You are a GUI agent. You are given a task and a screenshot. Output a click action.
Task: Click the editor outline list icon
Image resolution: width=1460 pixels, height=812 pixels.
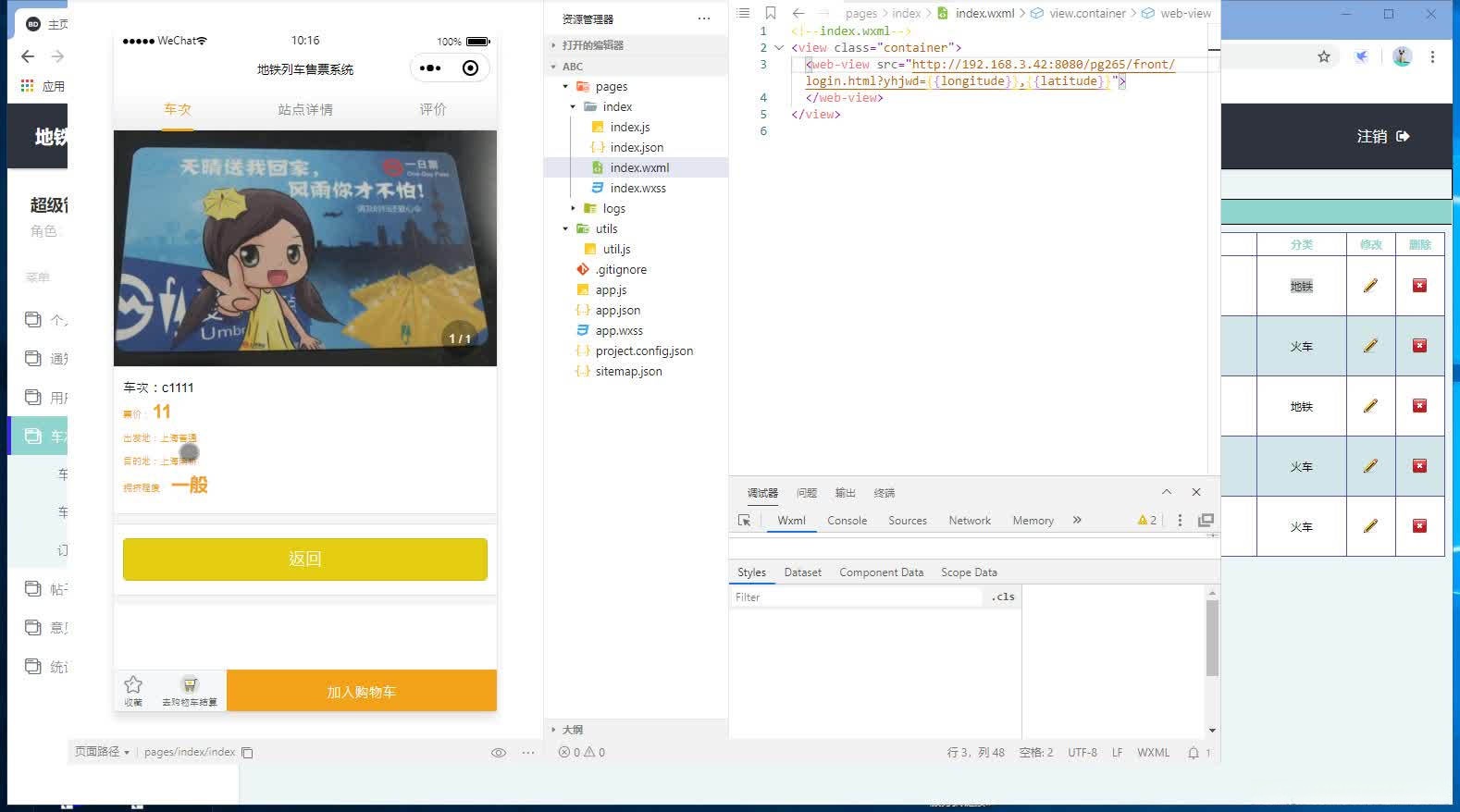(743, 13)
